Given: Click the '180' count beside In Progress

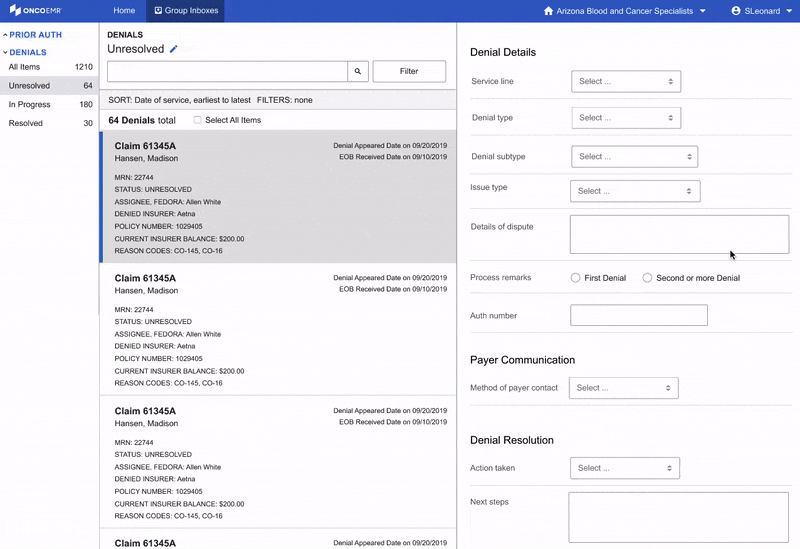Looking at the screenshot, I should 86,104.
